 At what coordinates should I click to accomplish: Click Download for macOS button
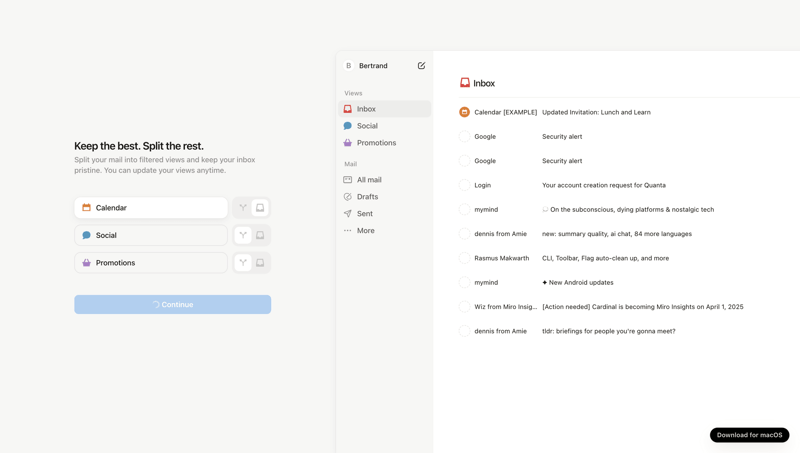[749, 435]
